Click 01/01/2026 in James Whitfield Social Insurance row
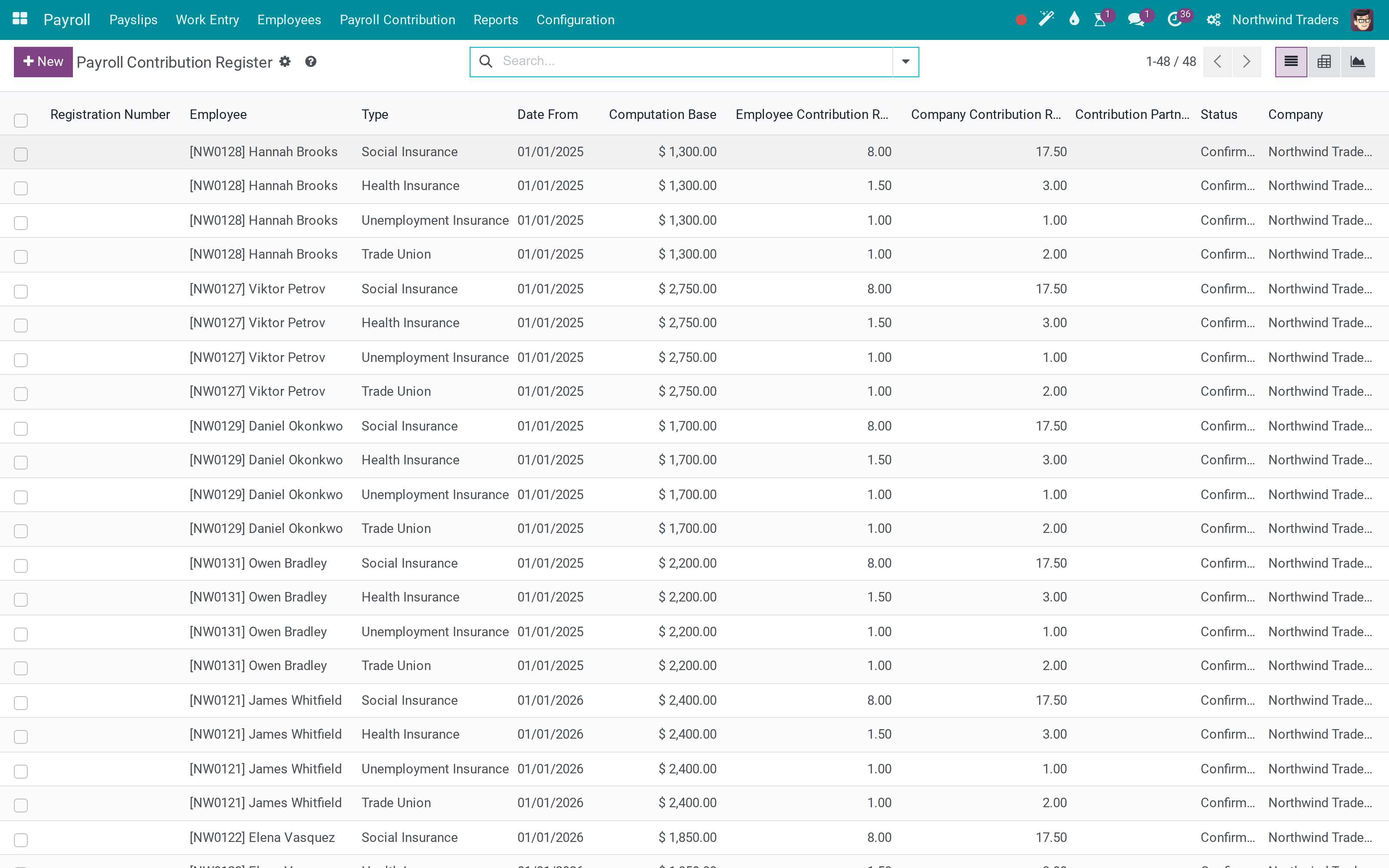This screenshot has height=868, width=1389. click(x=550, y=700)
